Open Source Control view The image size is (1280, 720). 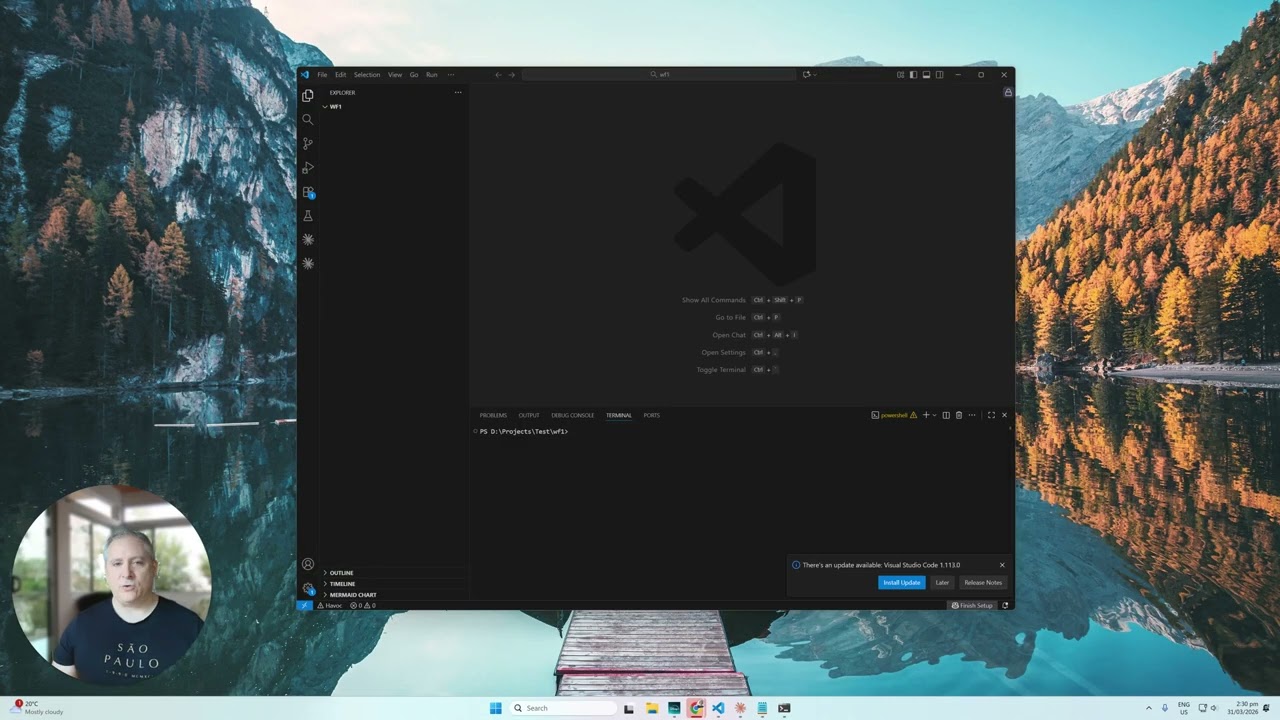tap(308, 143)
